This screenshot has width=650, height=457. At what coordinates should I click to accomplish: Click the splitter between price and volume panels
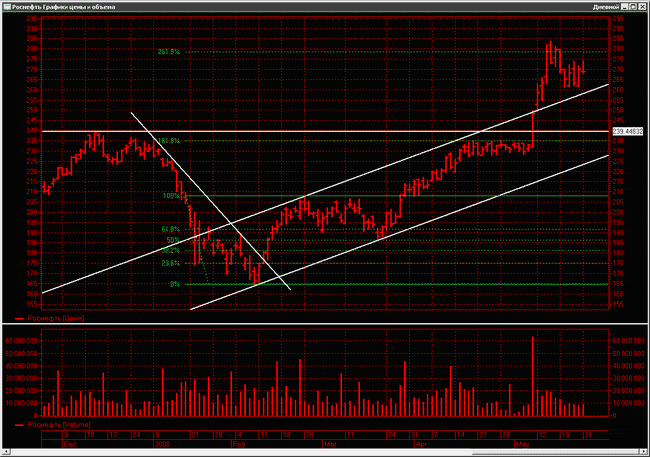click(325, 323)
